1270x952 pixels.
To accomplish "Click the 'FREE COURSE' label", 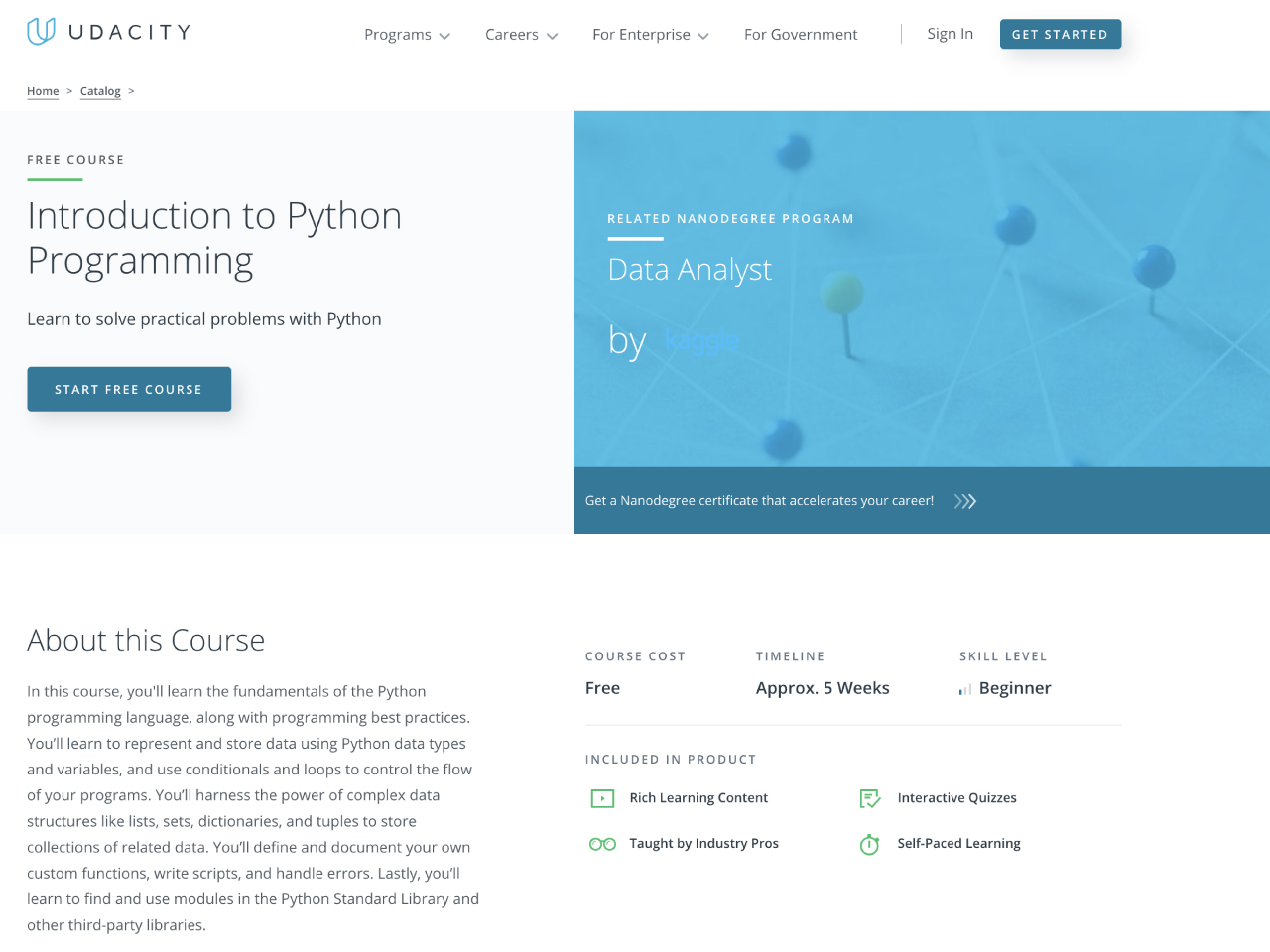I will [75, 160].
